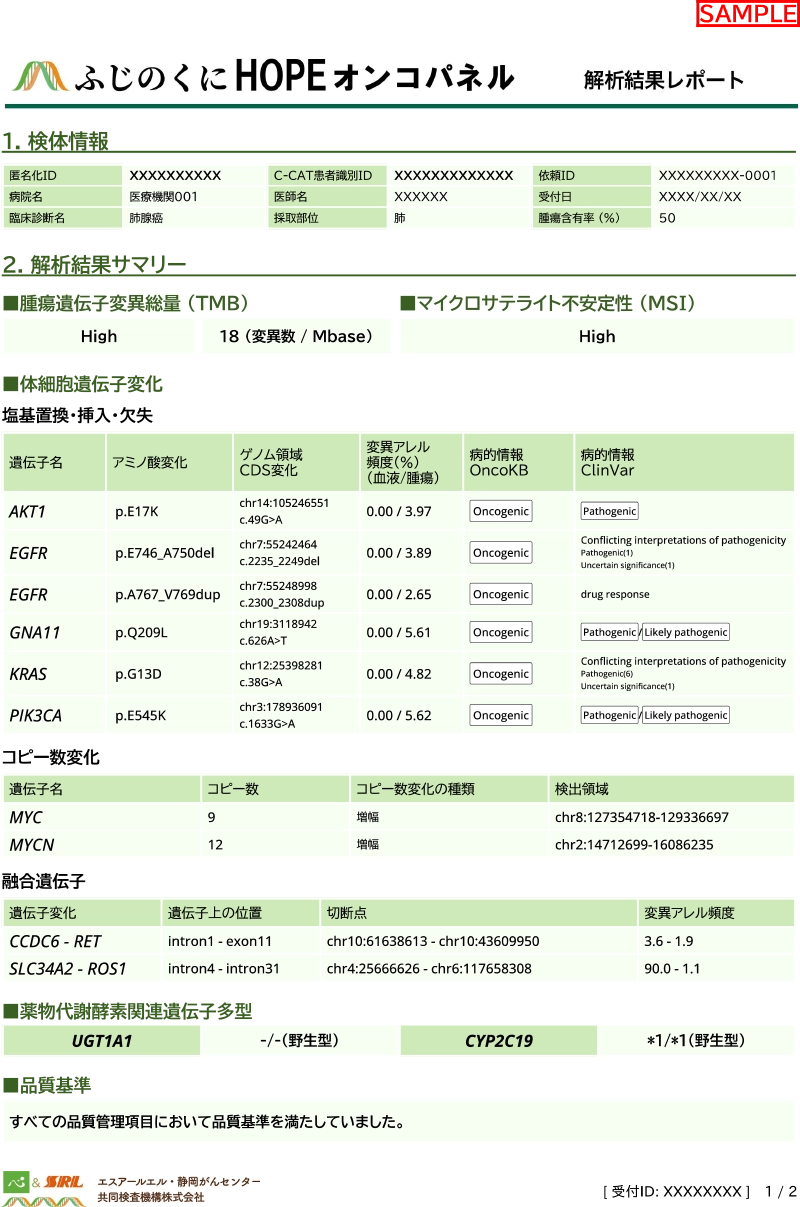The height and width of the screenshot is (1207, 800).
Task: Click Oncogenic badge in EGFR p.E746_A750del row
Action: pos(501,553)
